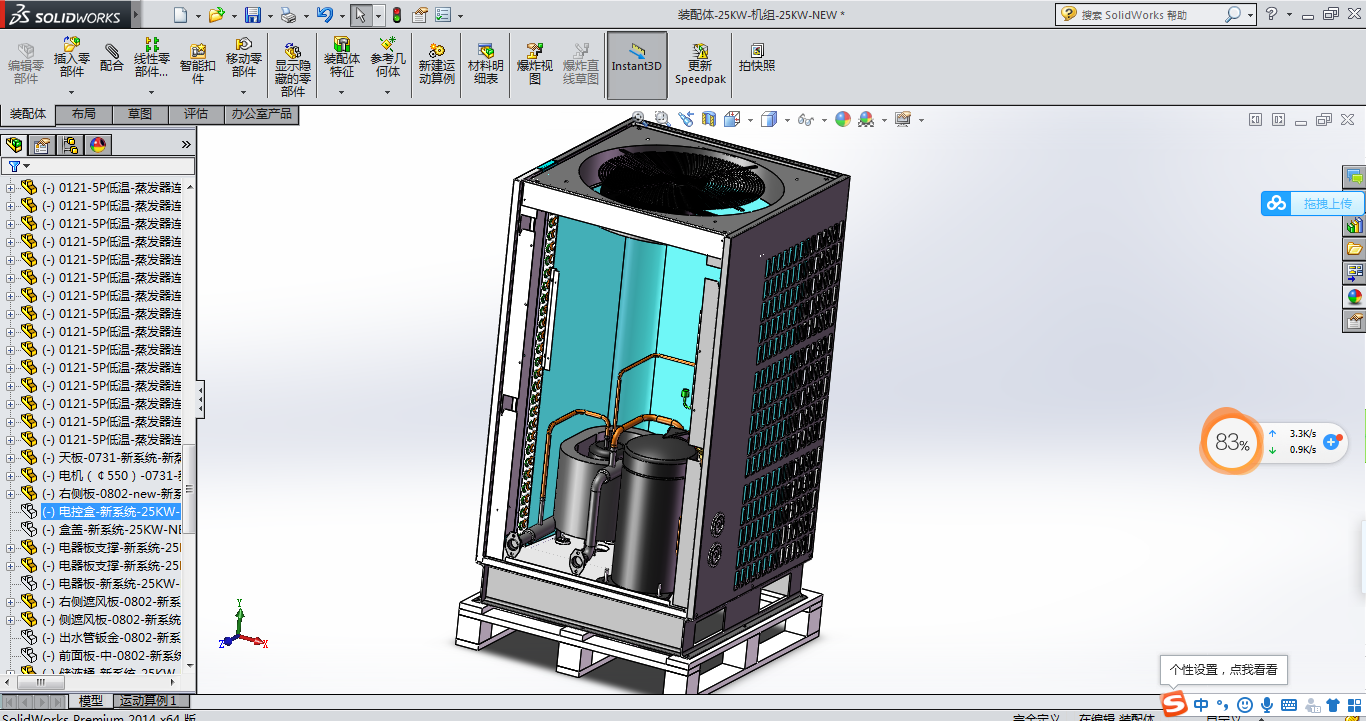Click the Zoom to Area magnifier icon

click(x=662, y=119)
